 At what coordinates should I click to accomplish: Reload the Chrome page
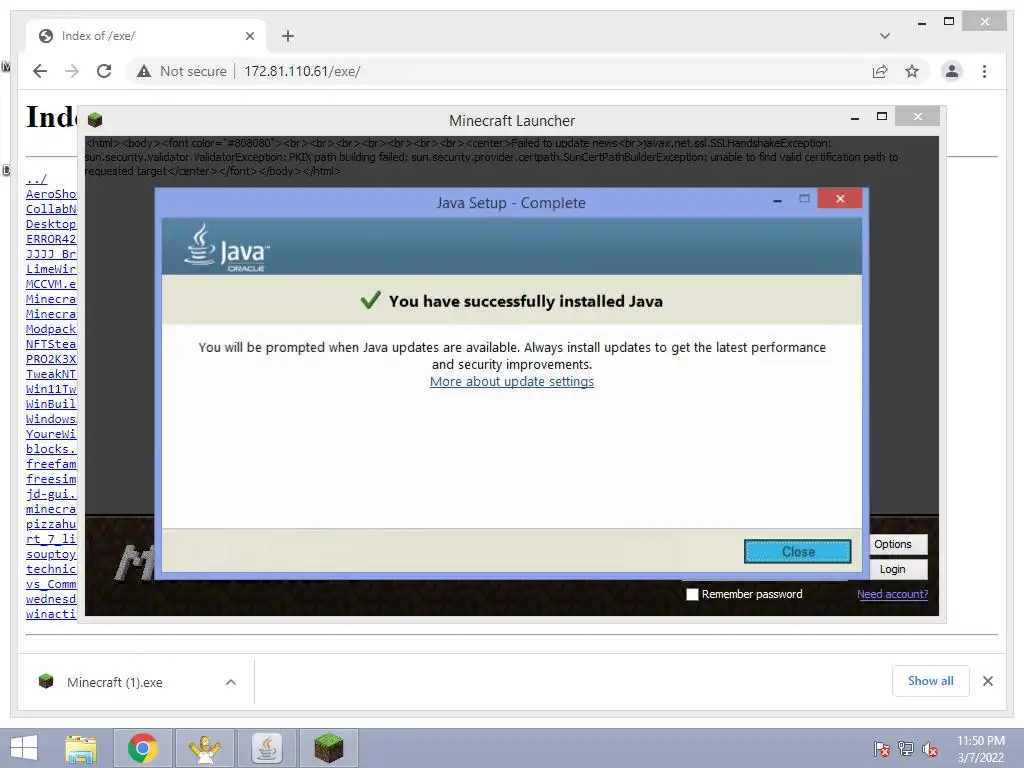click(x=104, y=71)
